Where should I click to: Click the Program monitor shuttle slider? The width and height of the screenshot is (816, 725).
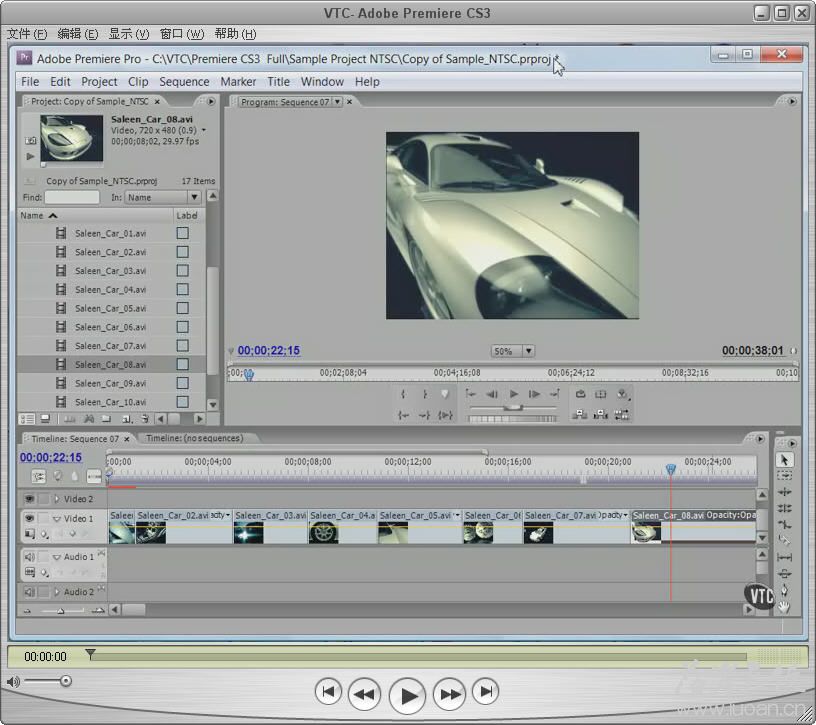(513, 408)
